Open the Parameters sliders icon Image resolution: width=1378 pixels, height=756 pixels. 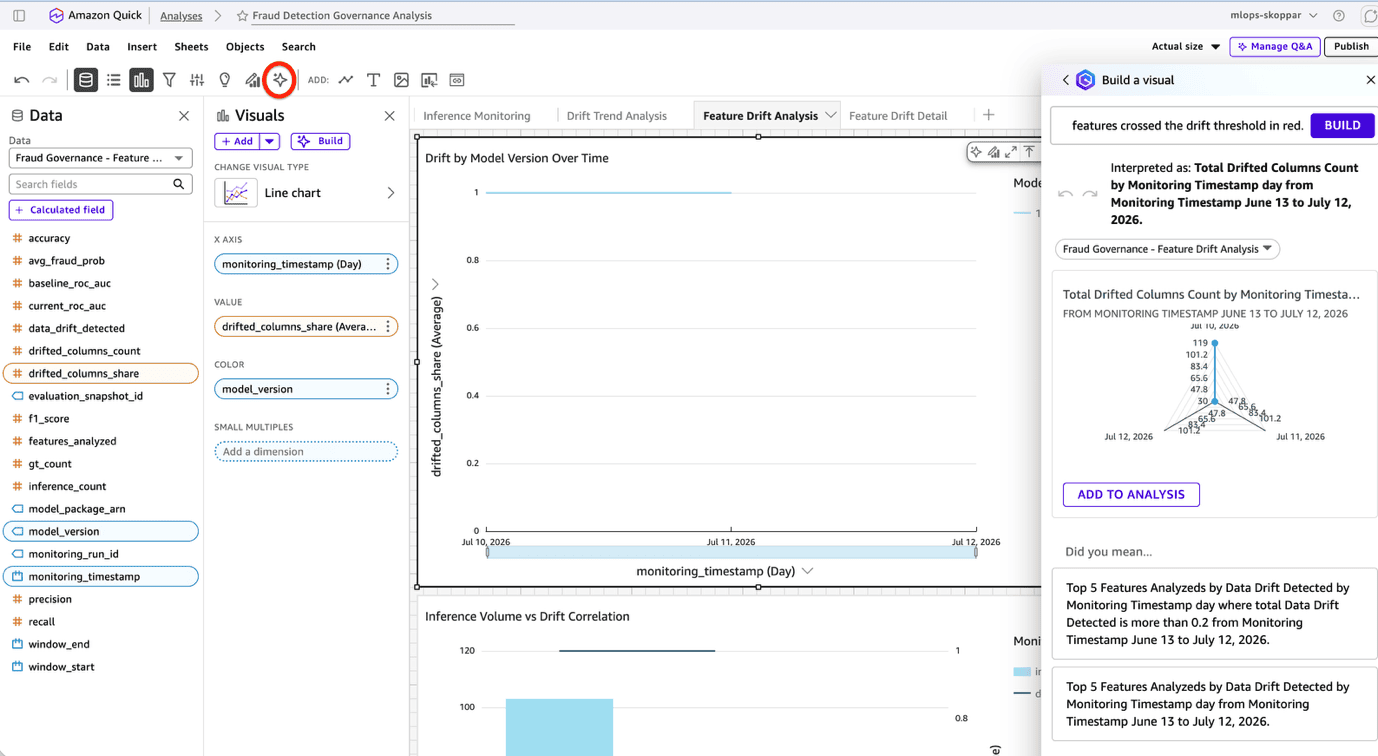197,80
